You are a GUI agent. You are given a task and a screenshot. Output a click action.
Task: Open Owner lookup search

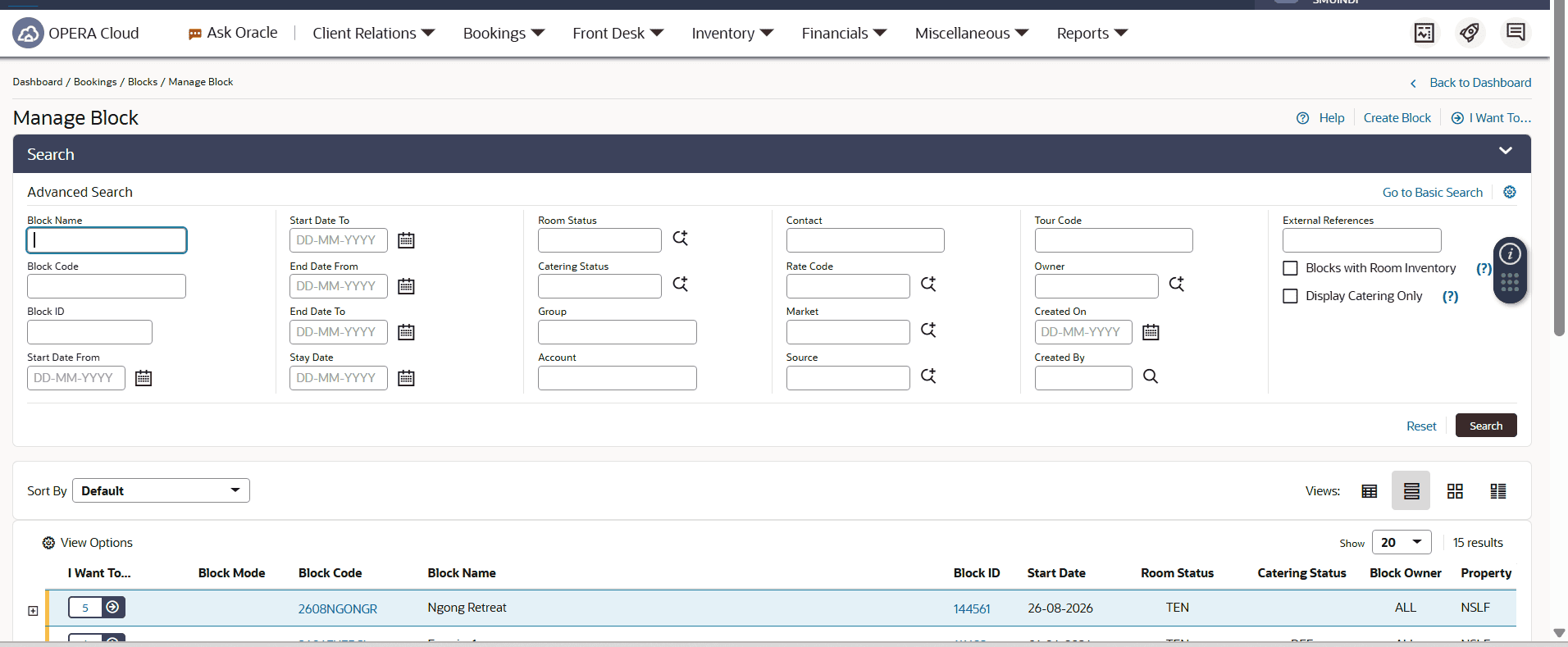(x=1176, y=284)
